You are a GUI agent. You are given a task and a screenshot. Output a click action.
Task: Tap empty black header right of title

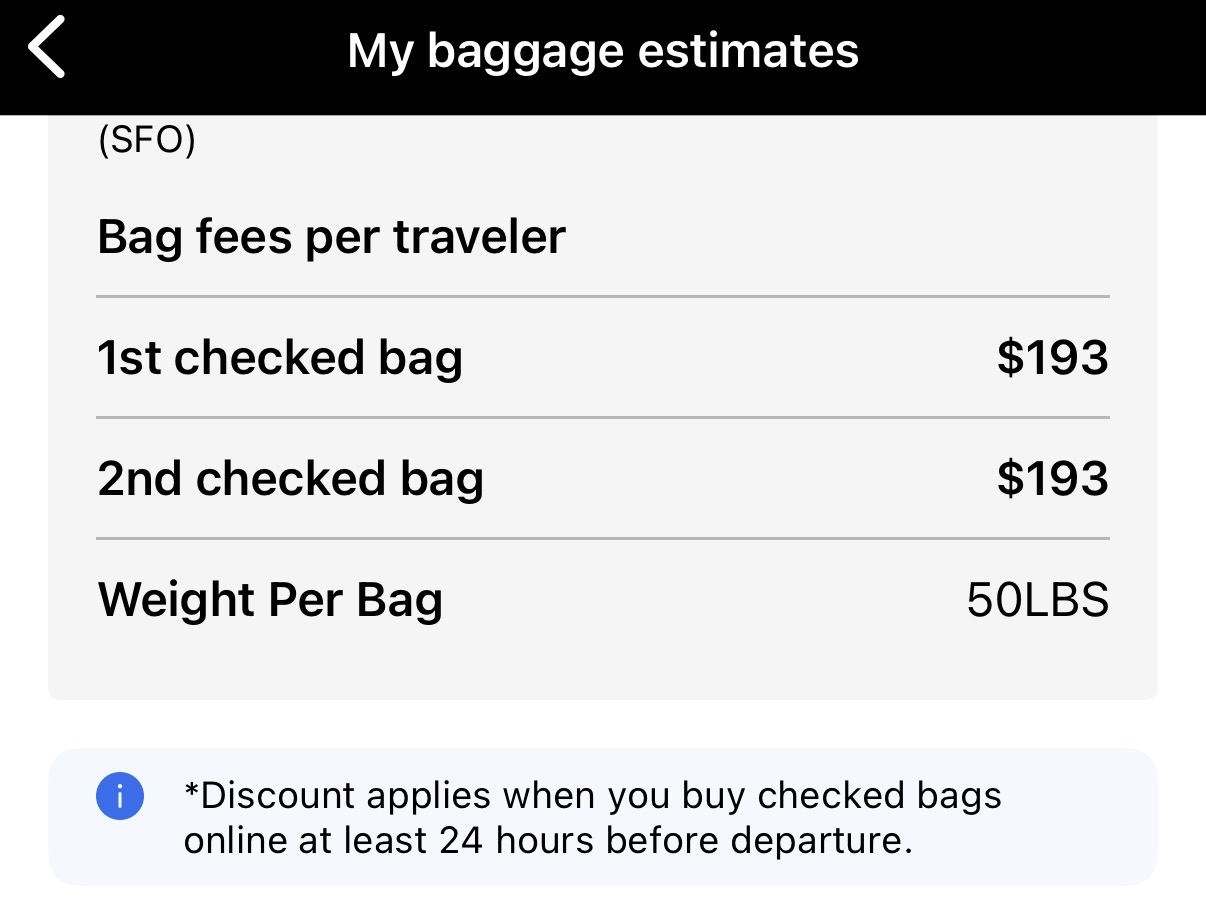[x=1030, y=50]
